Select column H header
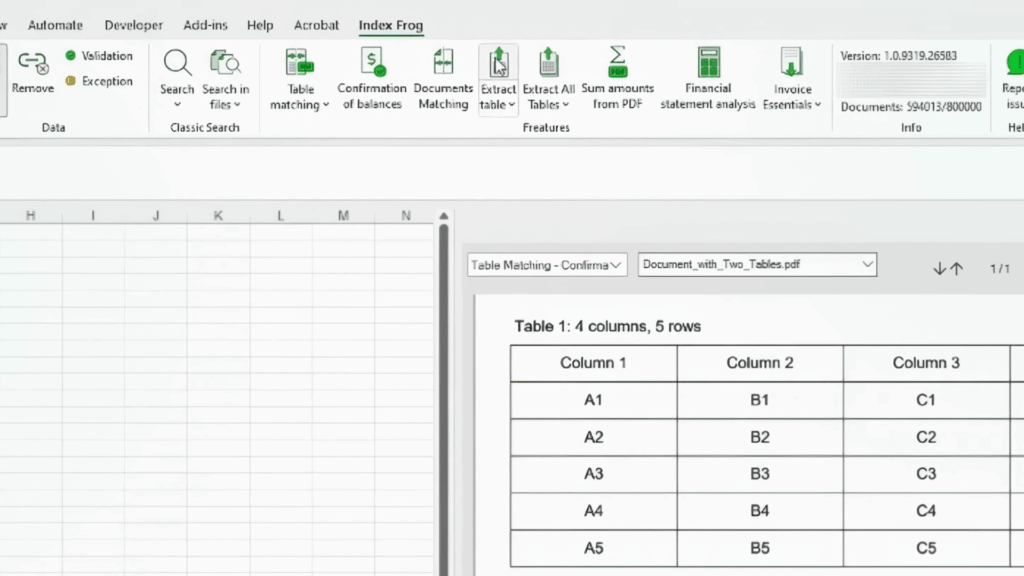1024x576 pixels. [31, 216]
